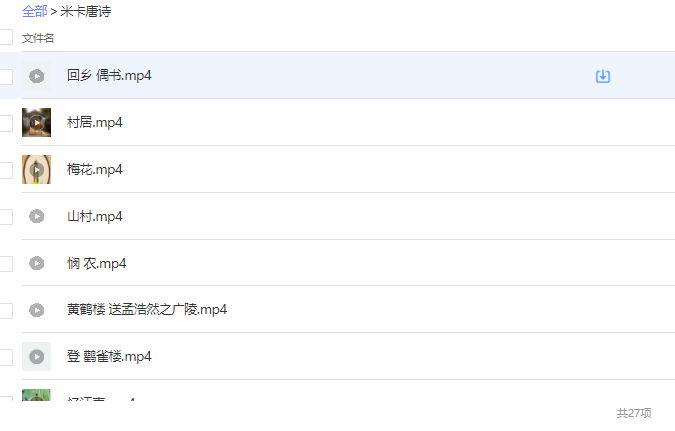Open 村居.mp4 video thumbnail
The height and width of the screenshot is (431, 675).
[x=37, y=122]
